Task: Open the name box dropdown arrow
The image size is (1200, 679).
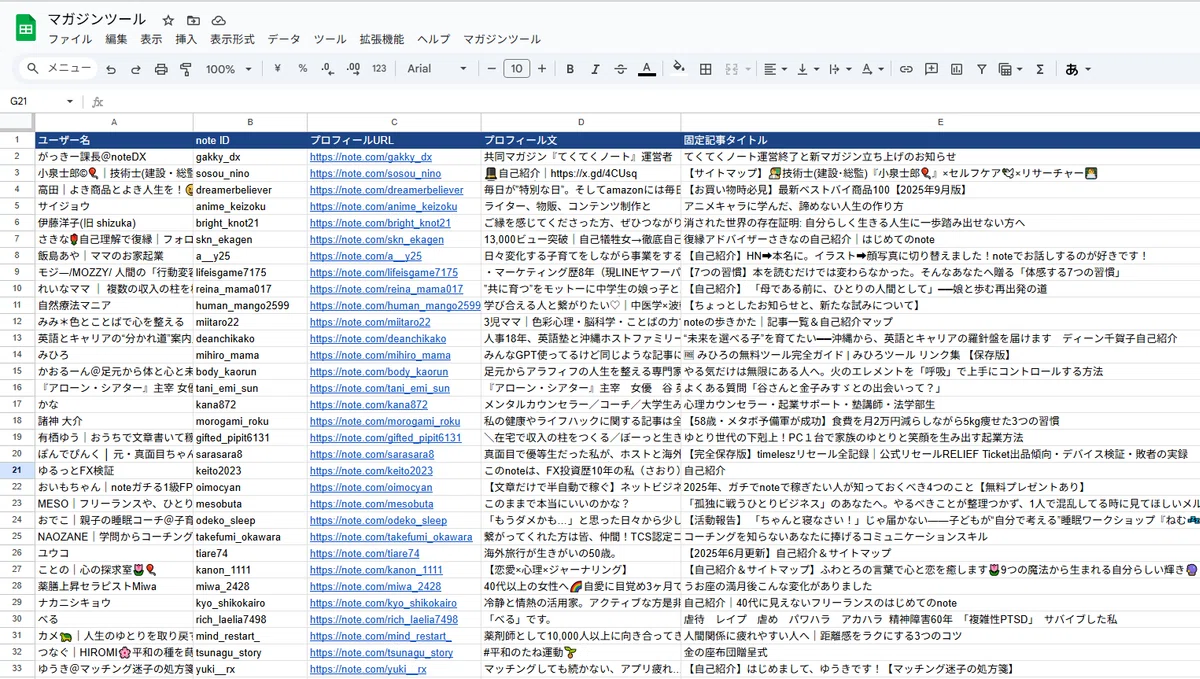Action: coord(70,101)
